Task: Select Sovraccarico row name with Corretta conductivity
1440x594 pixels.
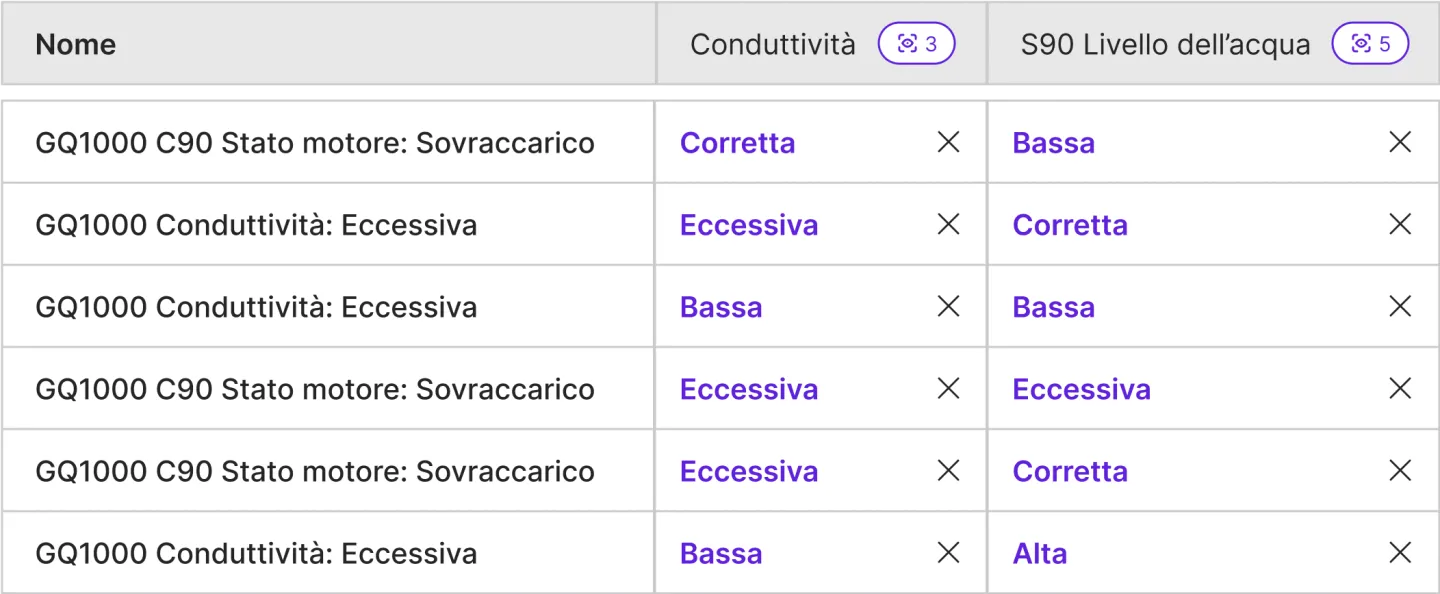Action: 315,143
